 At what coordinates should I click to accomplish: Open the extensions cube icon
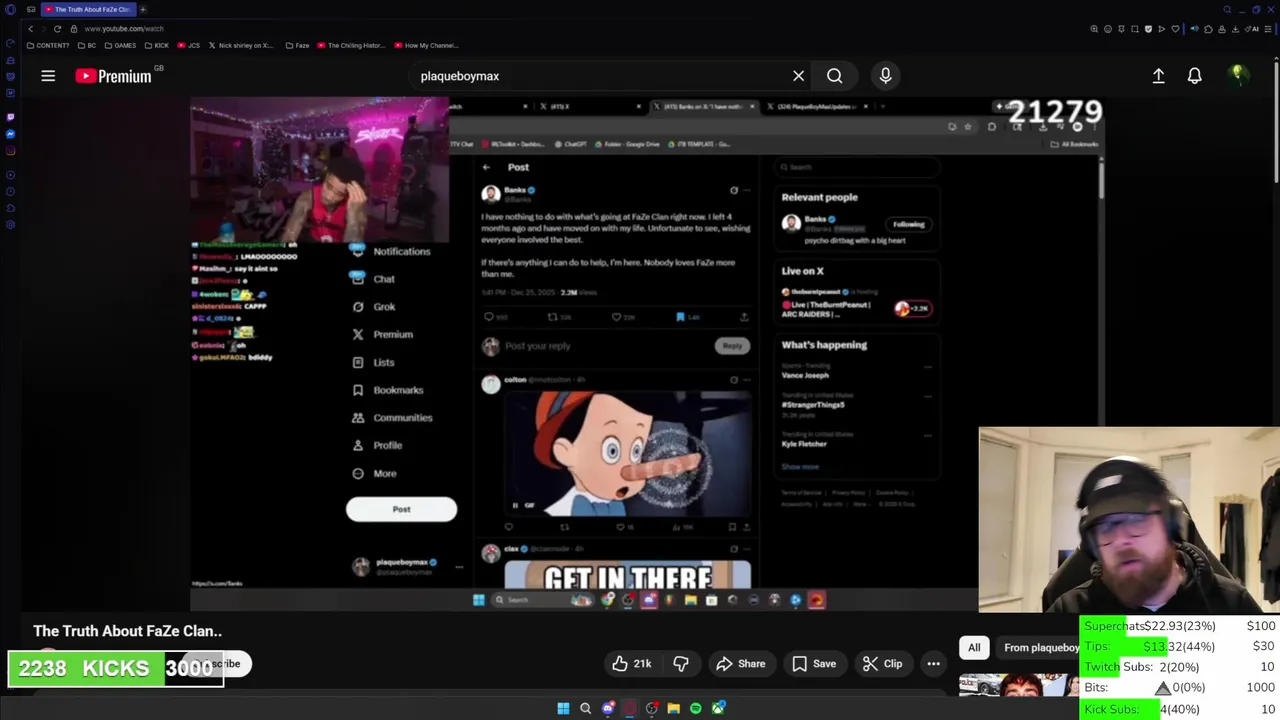(1208, 29)
